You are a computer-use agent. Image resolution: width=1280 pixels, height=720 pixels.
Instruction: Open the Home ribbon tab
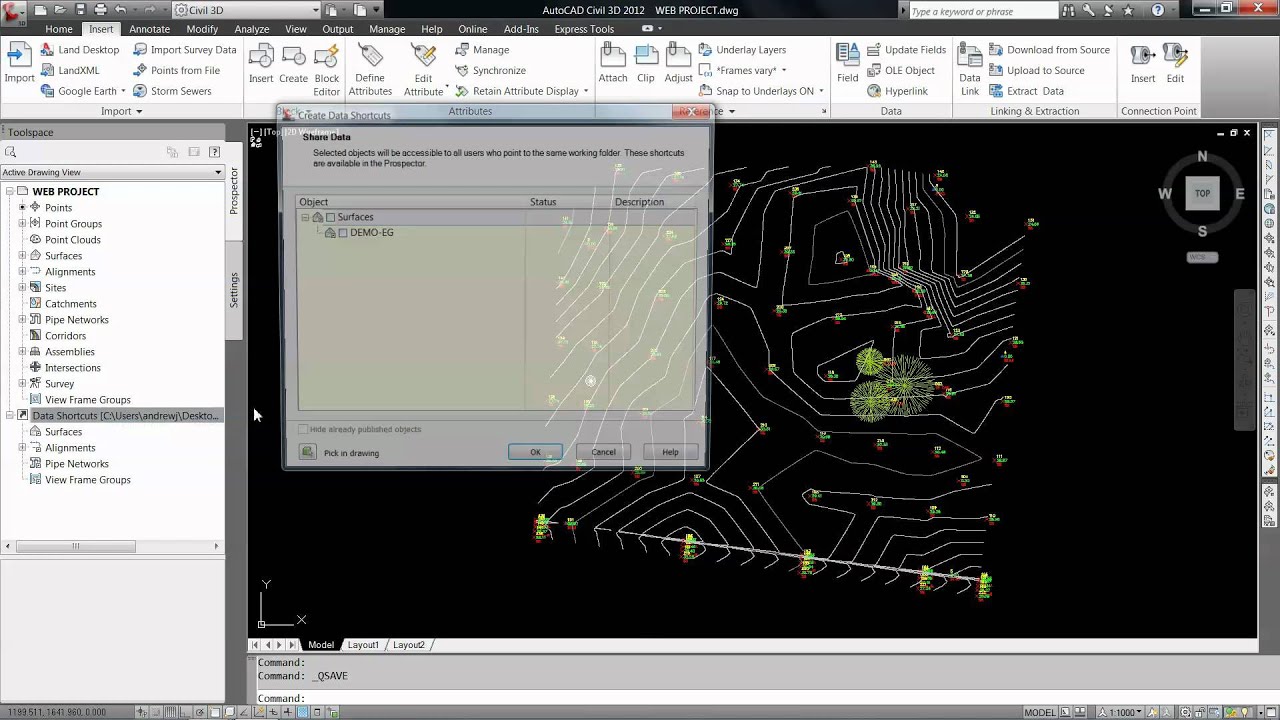click(59, 29)
